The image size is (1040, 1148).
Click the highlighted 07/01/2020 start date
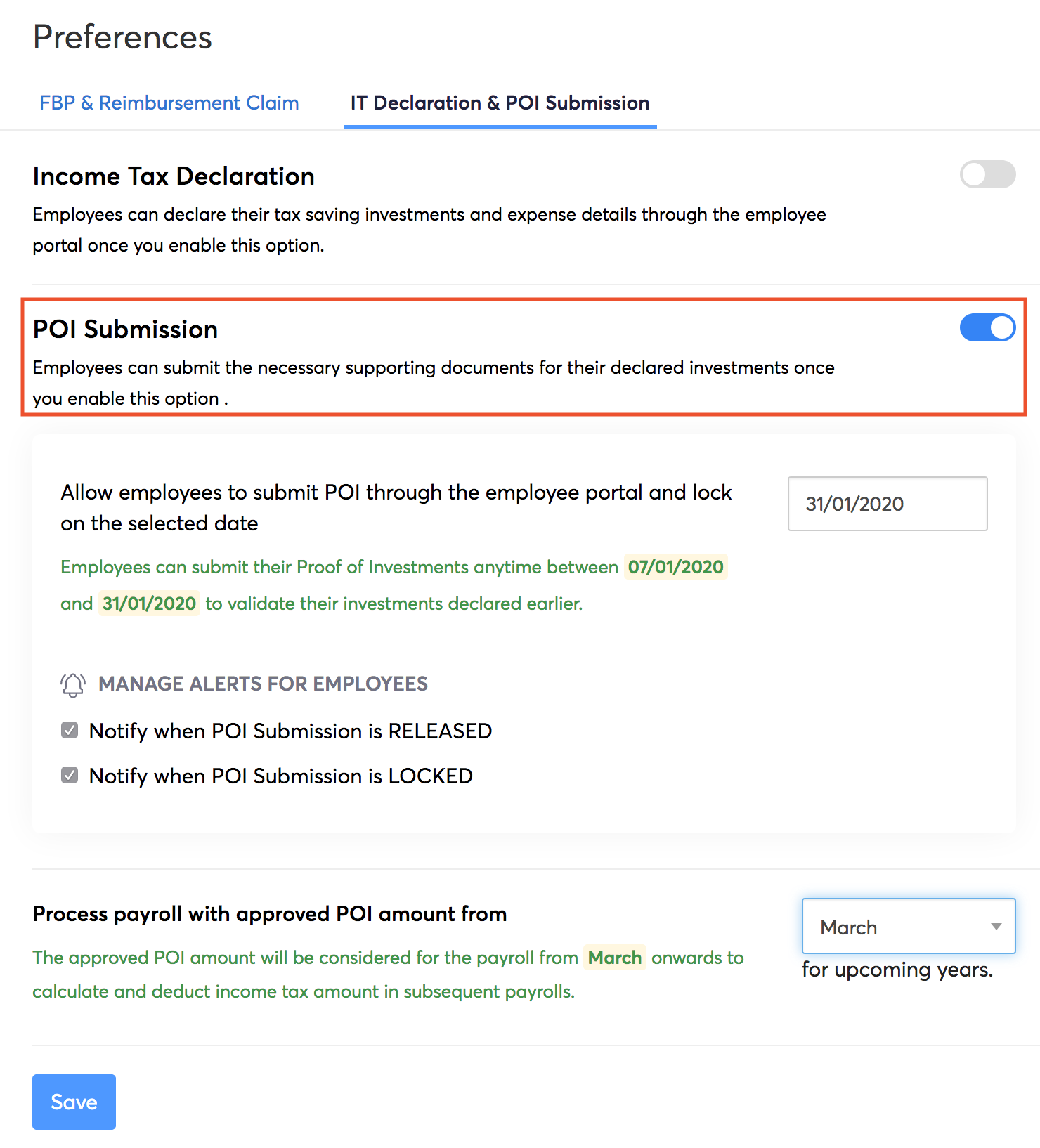point(675,567)
